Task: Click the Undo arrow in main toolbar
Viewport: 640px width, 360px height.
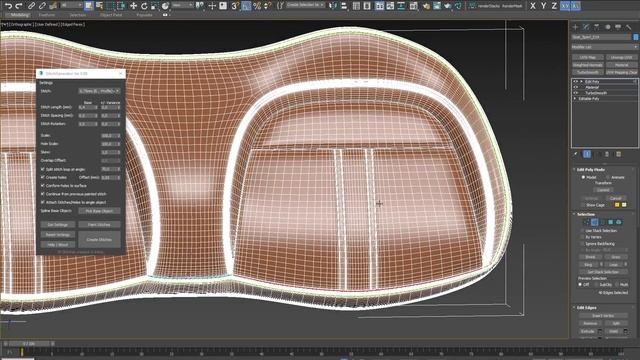Action: click(x=8, y=6)
